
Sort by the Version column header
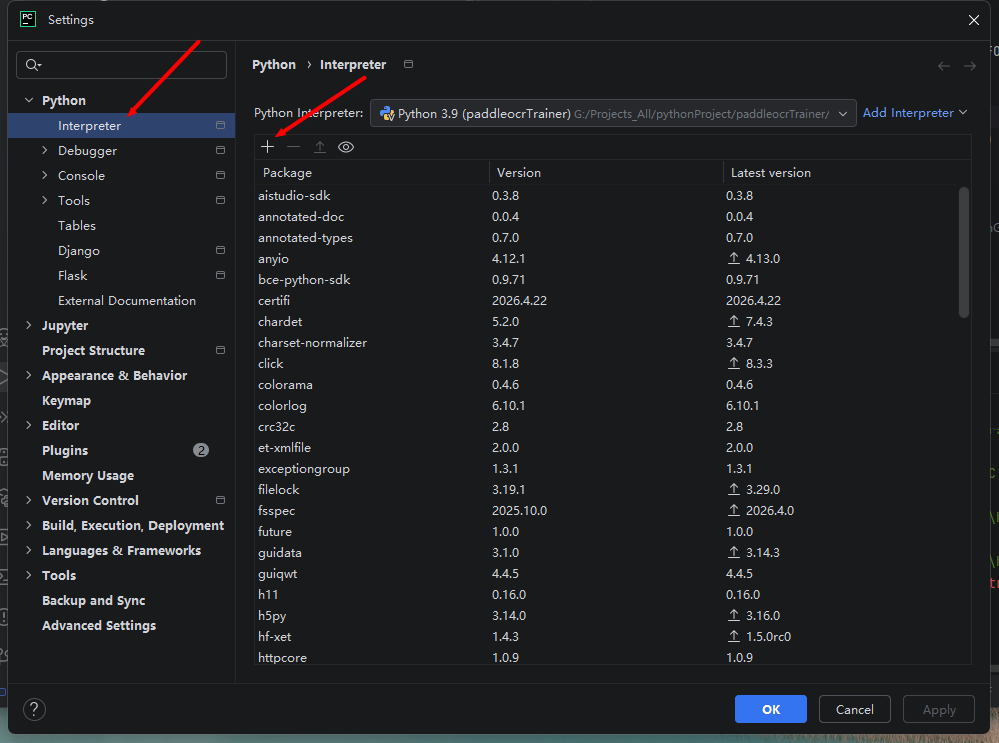606,173
